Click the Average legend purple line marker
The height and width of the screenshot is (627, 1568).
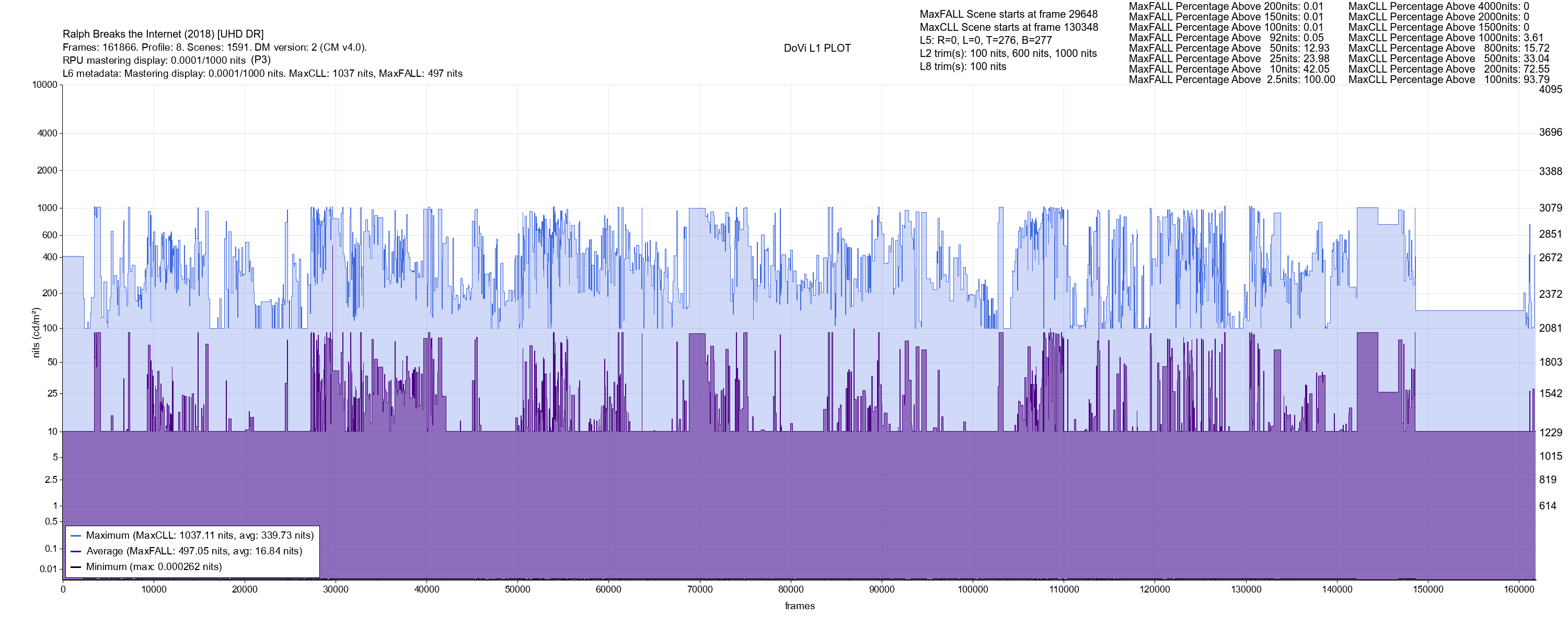pos(76,552)
